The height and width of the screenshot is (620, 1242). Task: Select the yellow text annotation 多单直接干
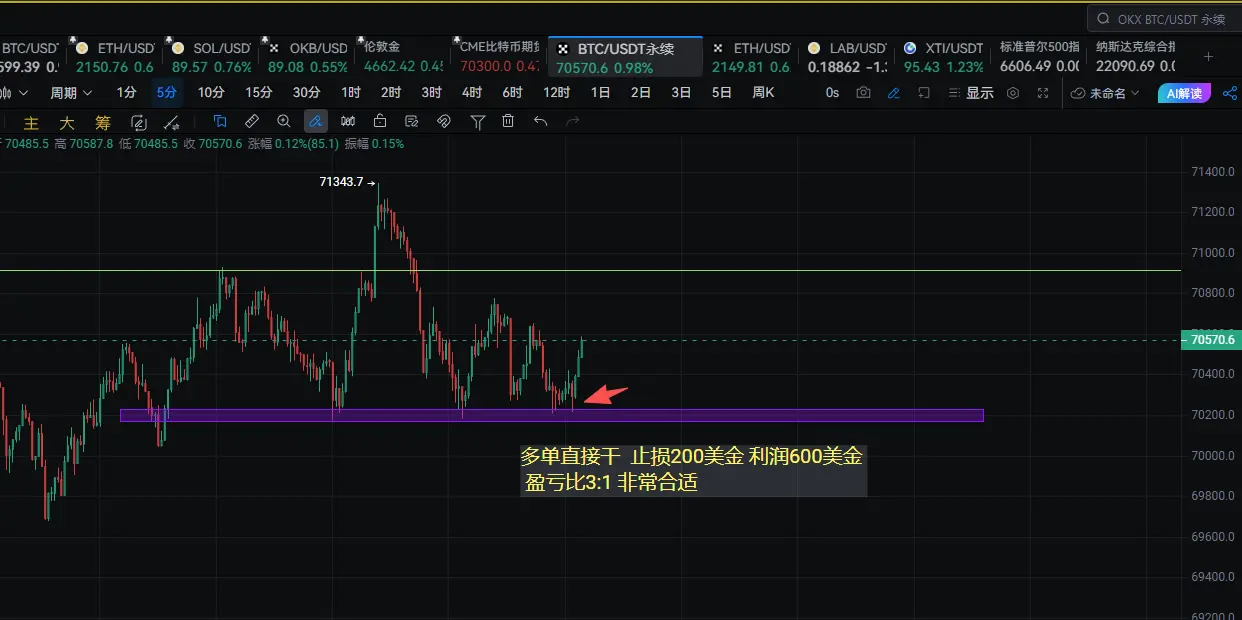(692, 470)
